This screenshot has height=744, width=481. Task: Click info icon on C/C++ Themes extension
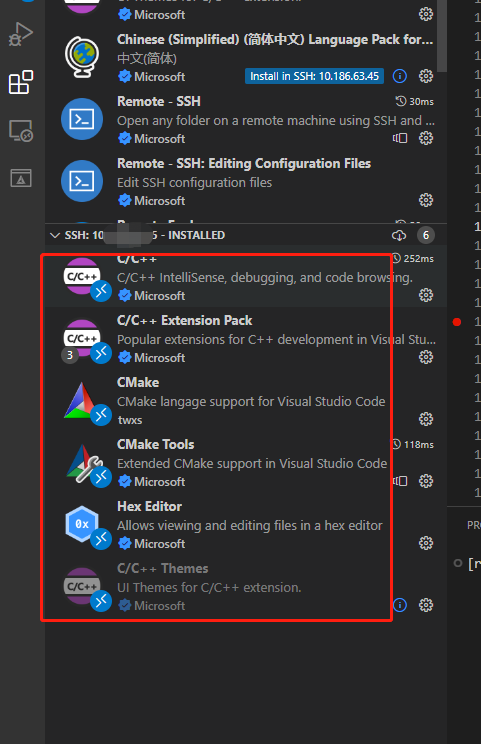pos(400,605)
